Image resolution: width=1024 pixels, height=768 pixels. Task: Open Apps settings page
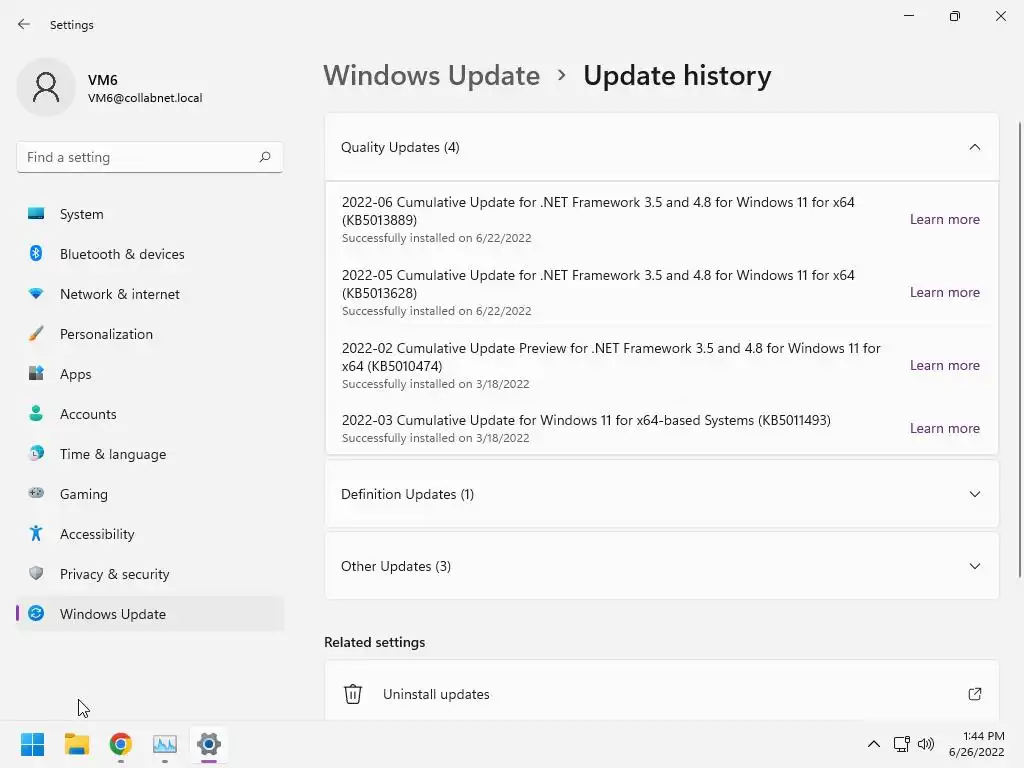[x=150, y=374]
